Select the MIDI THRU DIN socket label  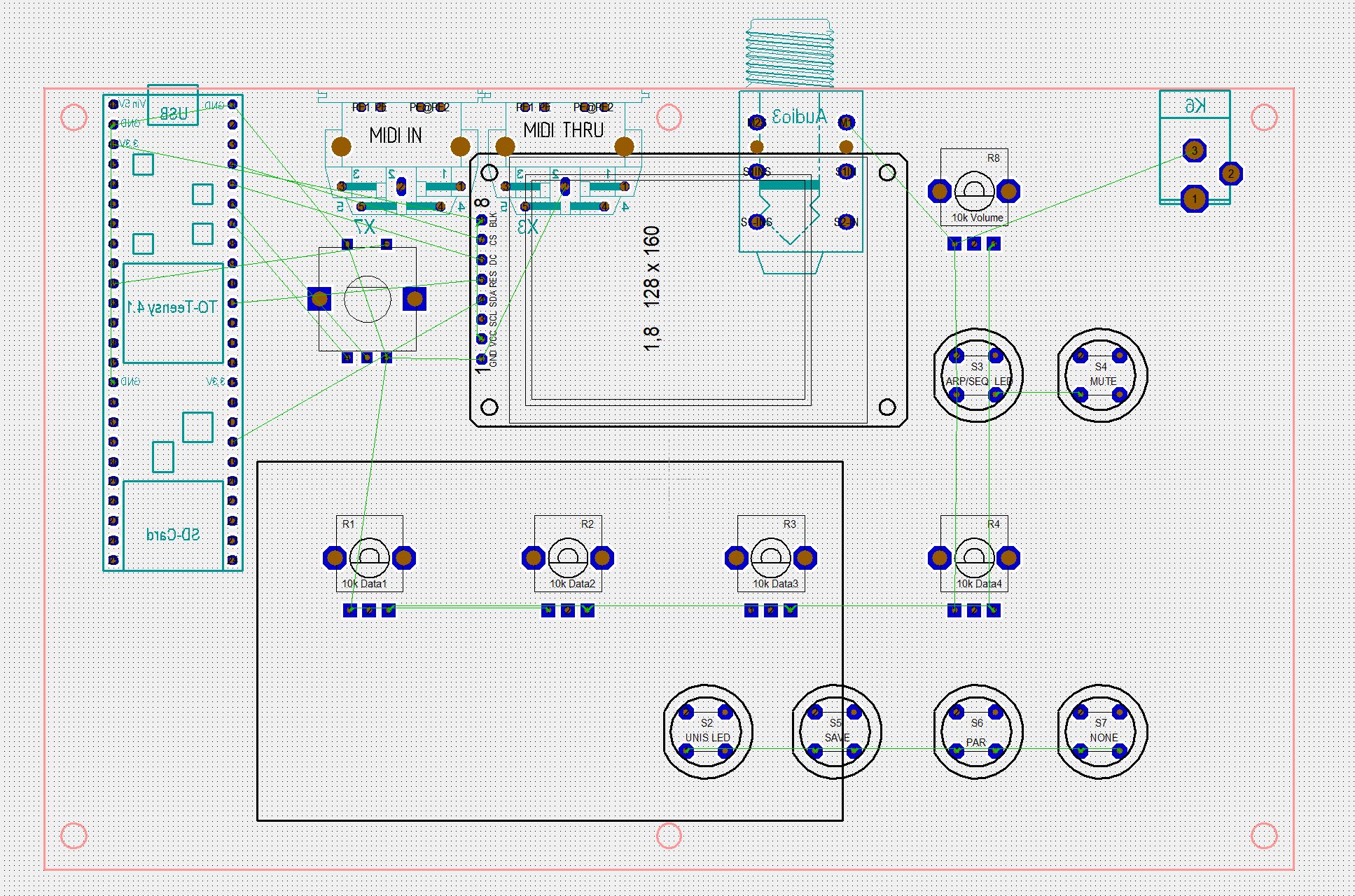pyautogui.click(x=564, y=130)
